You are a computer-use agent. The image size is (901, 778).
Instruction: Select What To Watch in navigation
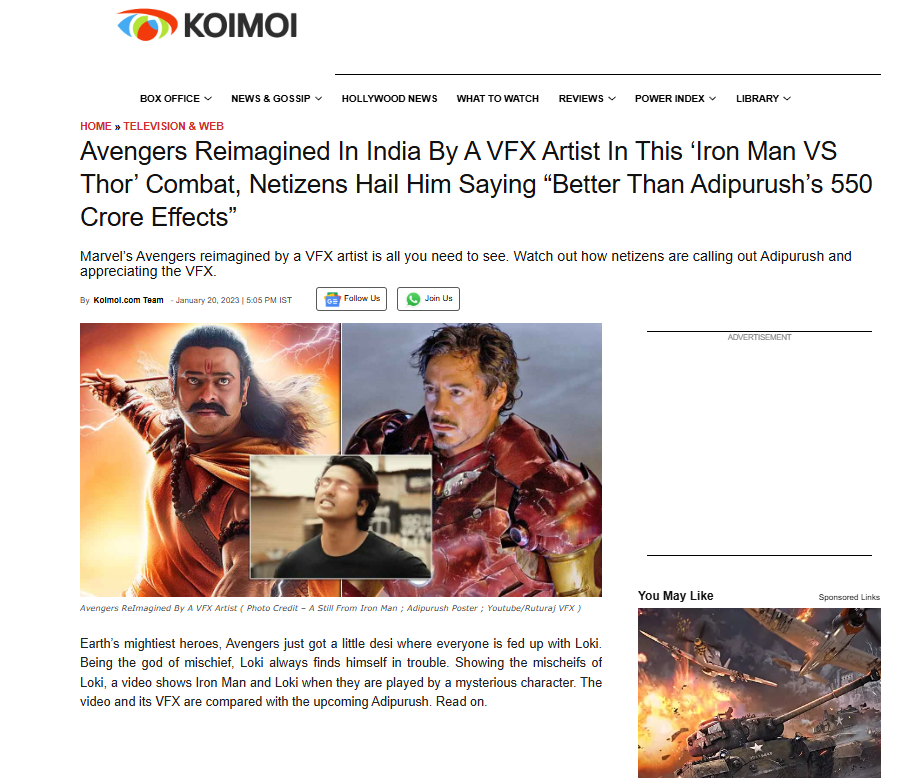pyautogui.click(x=498, y=99)
